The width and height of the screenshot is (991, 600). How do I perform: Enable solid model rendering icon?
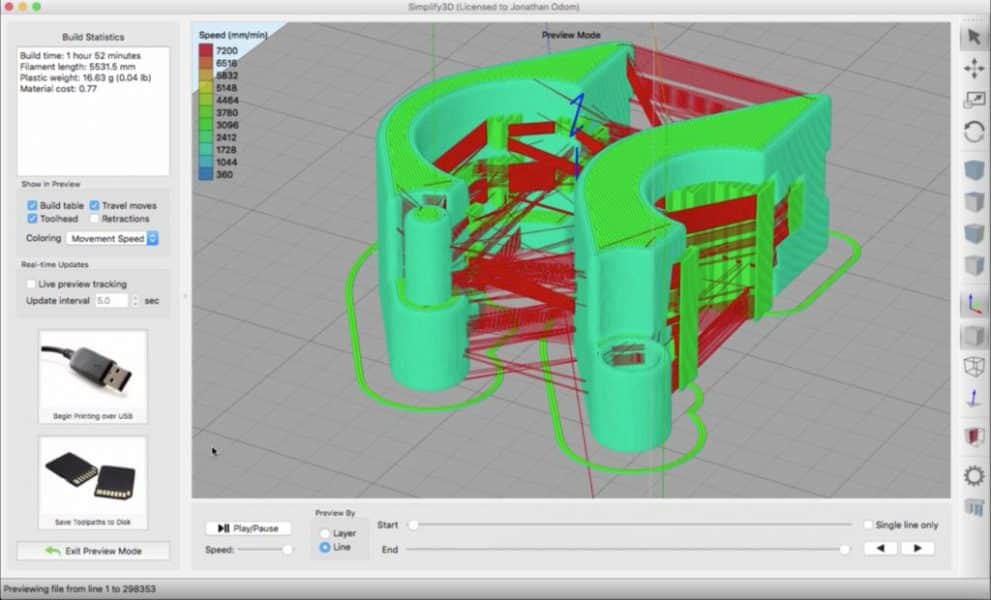tap(974, 336)
